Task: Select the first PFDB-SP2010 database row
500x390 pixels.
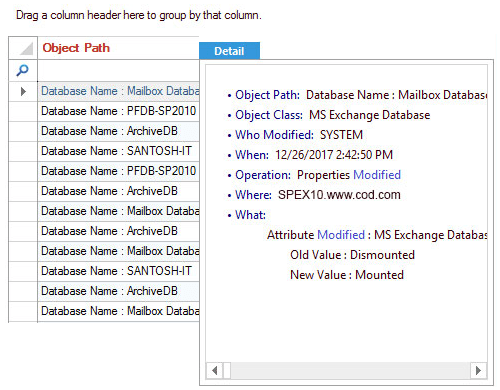Action: (x=118, y=111)
